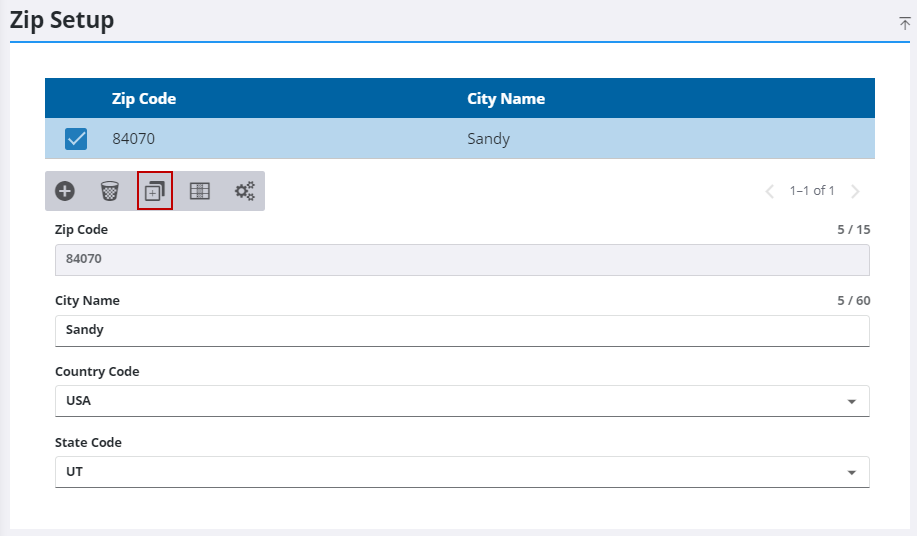
Task: Expand State Code using its arrow
Action: click(x=851, y=472)
